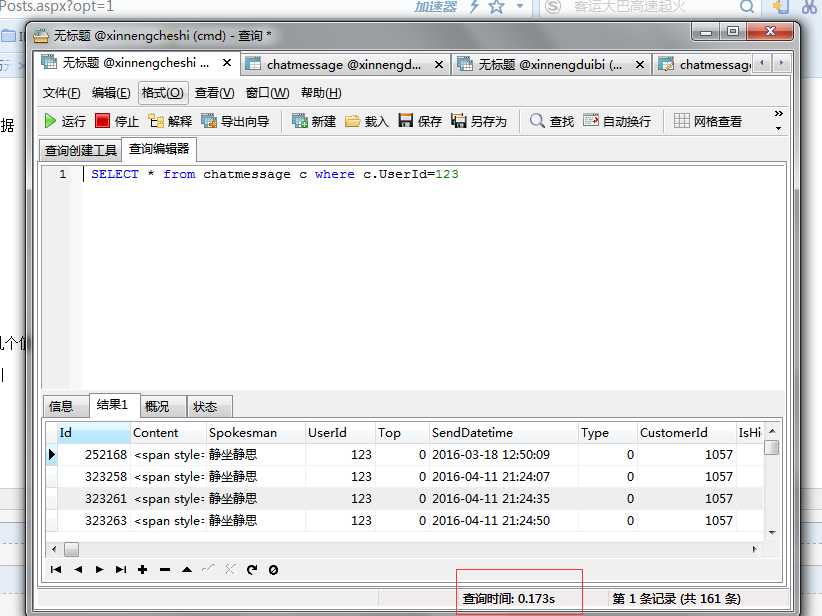Select 查询编辑器 tab

click(x=159, y=149)
